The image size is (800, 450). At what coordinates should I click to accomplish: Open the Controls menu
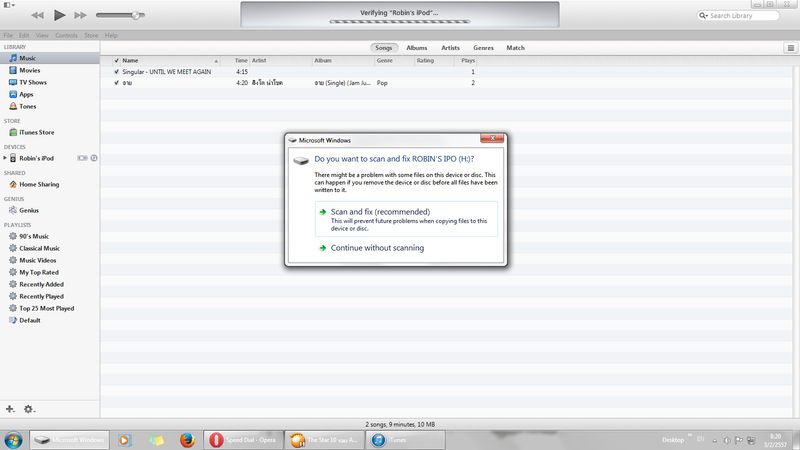(66, 35)
